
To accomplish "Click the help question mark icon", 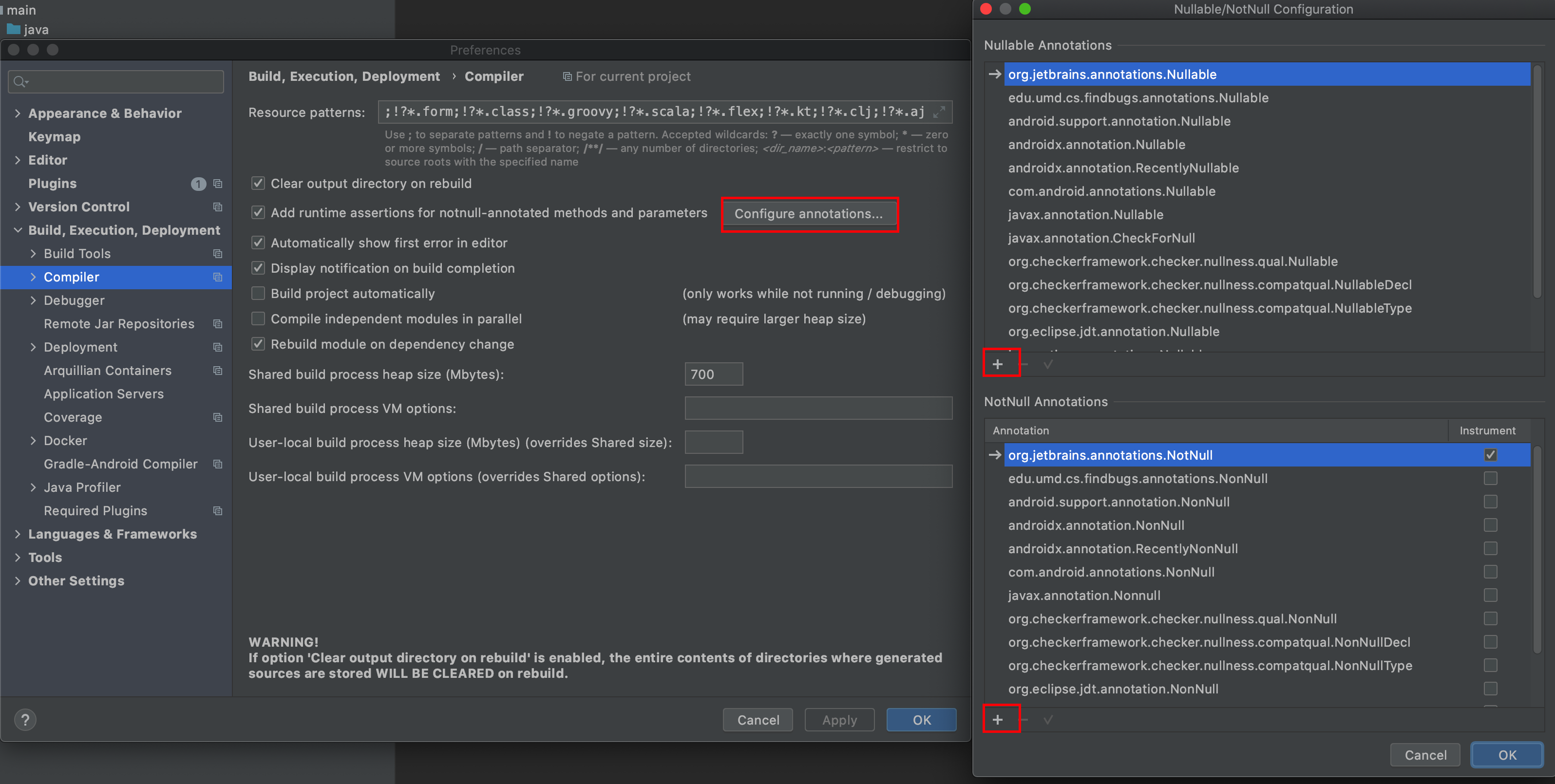I will (x=25, y=719).
